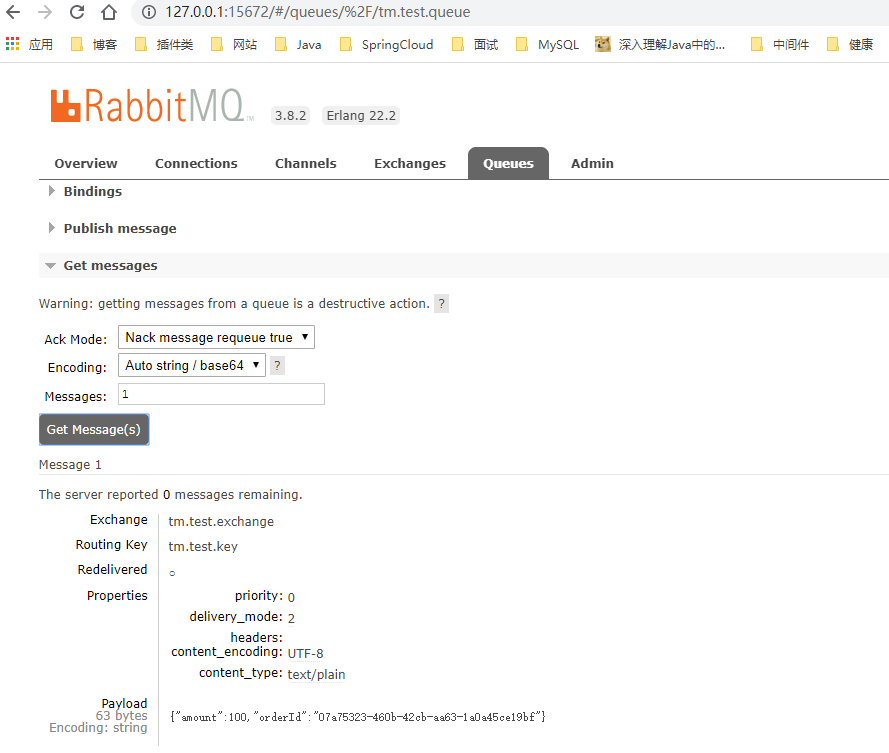The image size is (889, 753).
Task: Click the Get Message(s) button
Action: pyautogui.click(x=94, y=430)
